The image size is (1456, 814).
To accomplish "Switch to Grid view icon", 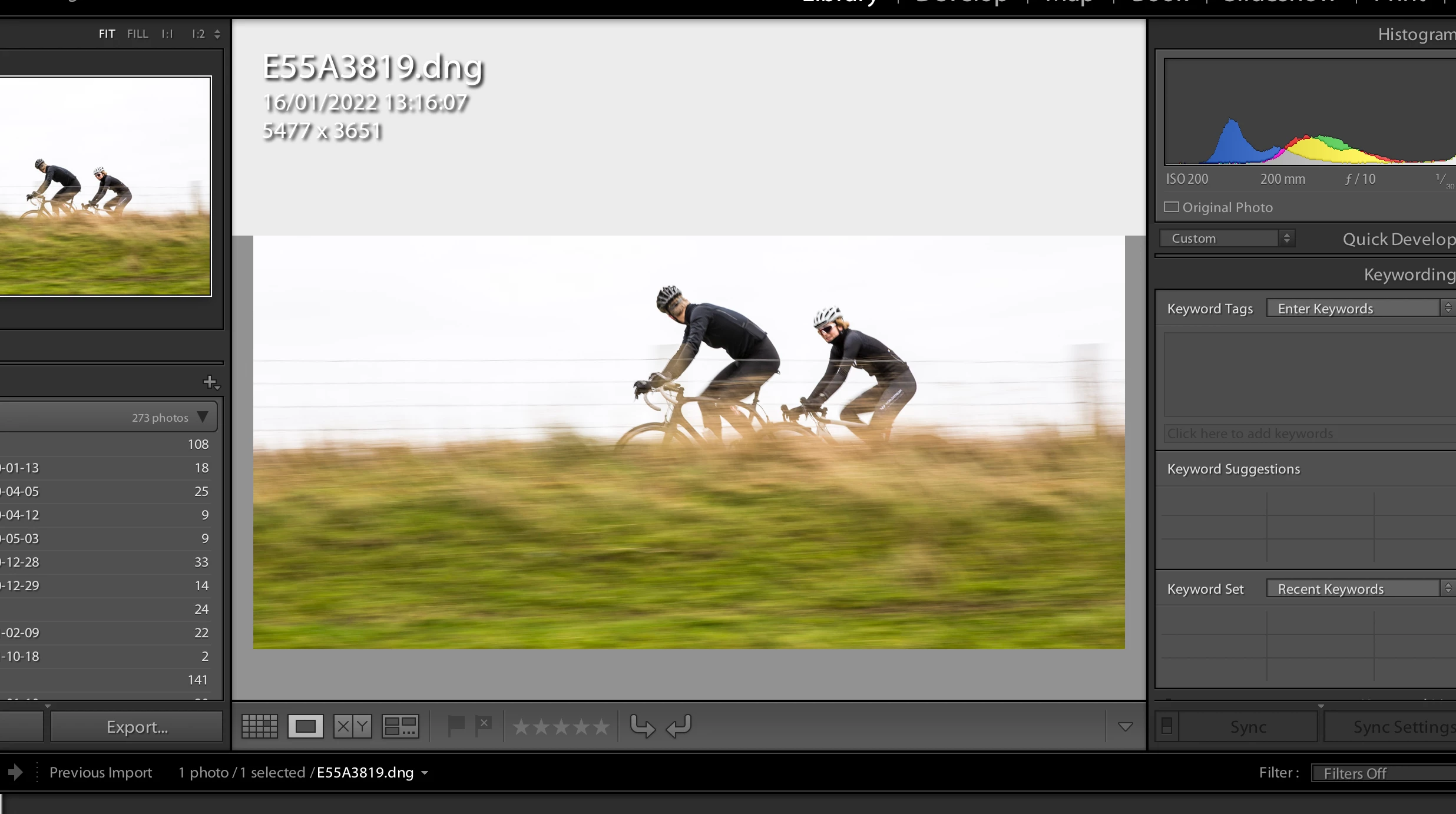I will point(259,726).
